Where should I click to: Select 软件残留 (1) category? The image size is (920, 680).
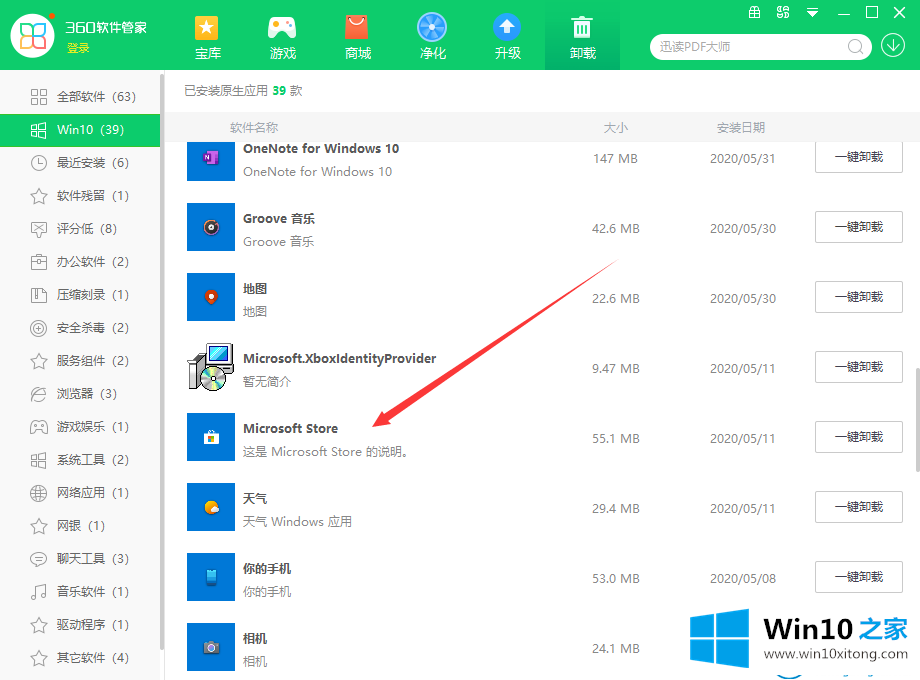click(80, 195)
